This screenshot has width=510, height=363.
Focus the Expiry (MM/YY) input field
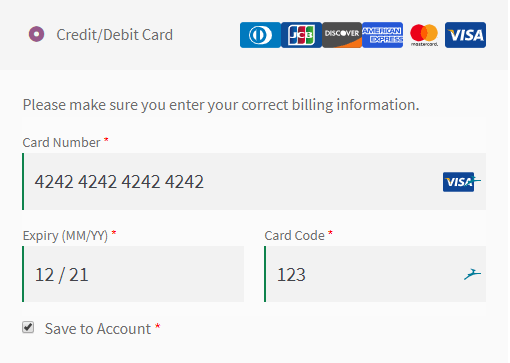point(133,274)
